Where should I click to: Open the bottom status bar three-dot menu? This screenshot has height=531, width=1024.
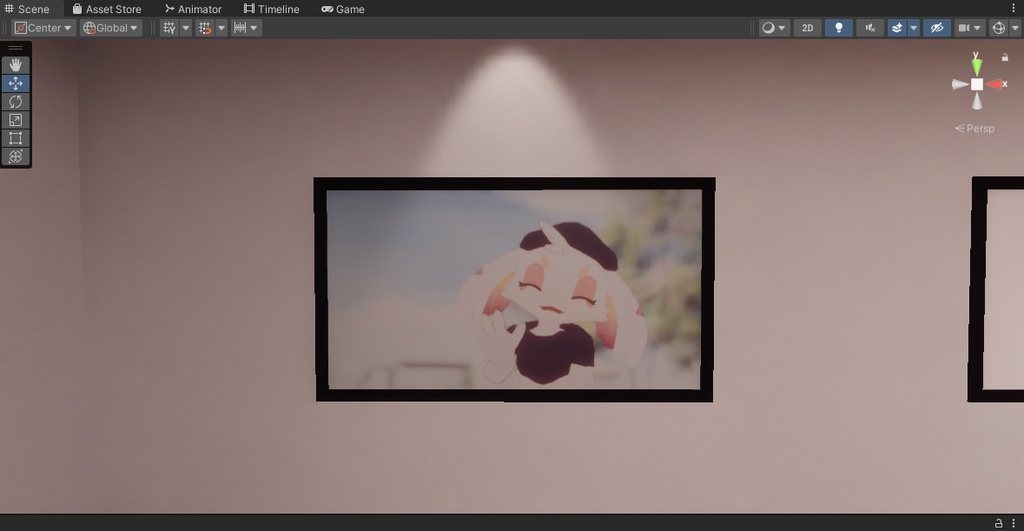(1014, 523)
